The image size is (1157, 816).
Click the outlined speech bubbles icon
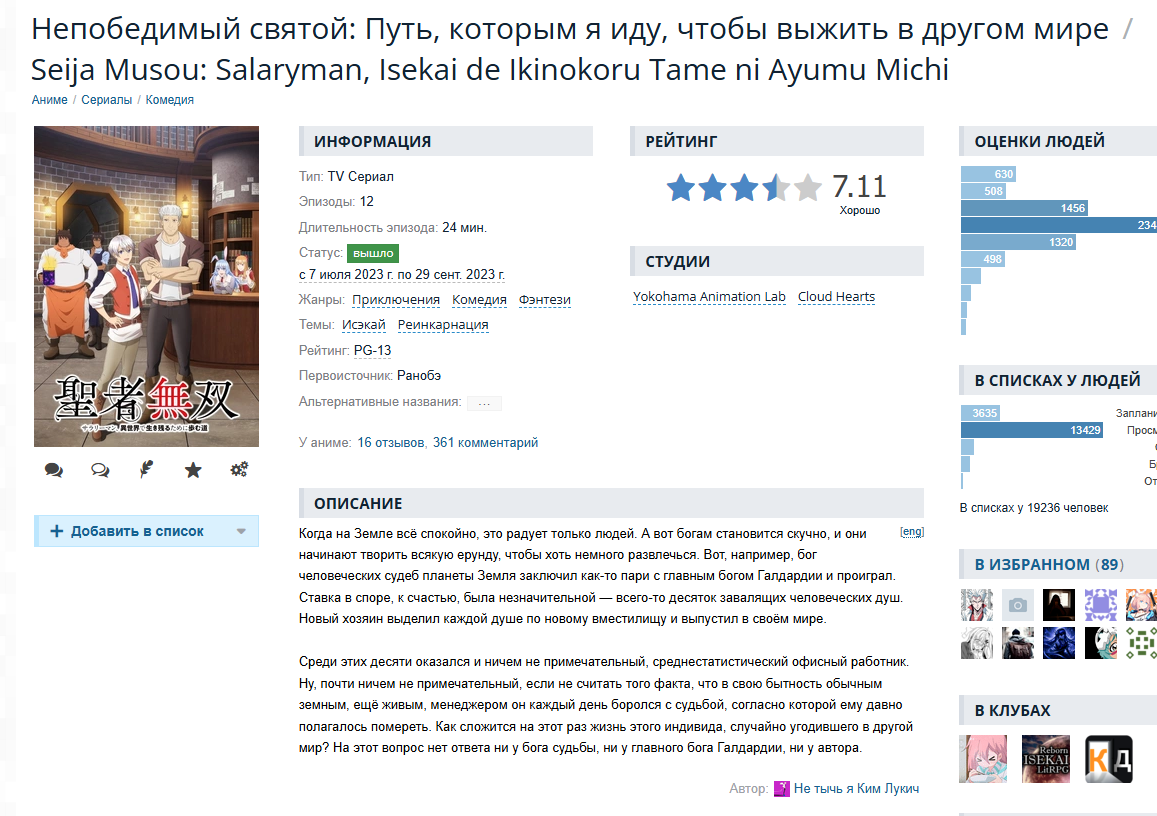point(100,470)
